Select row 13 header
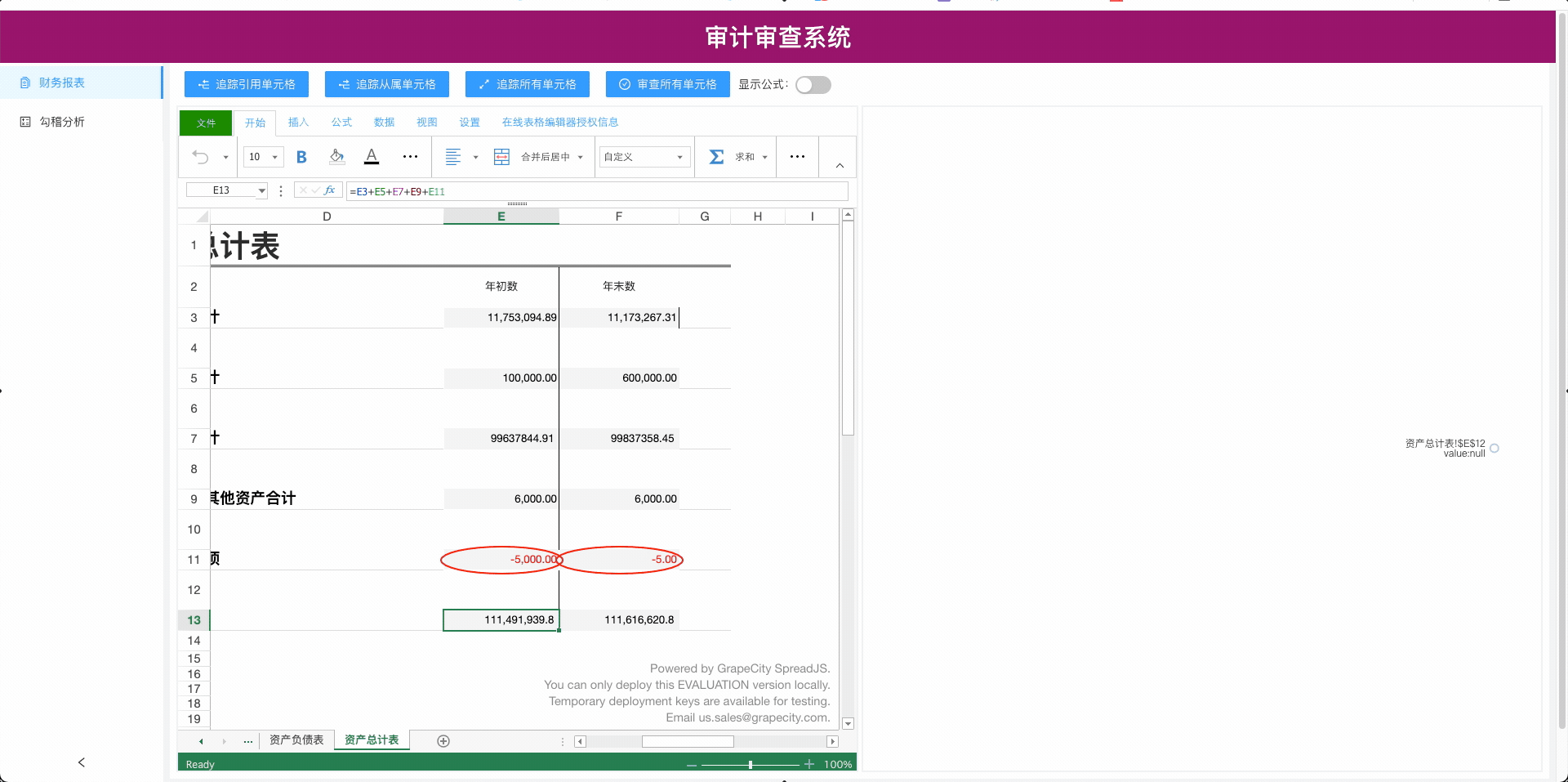 194,620
